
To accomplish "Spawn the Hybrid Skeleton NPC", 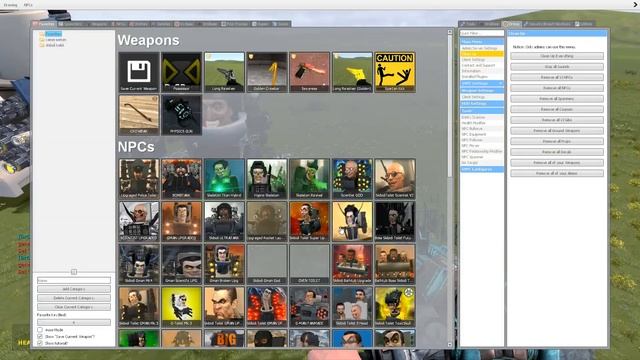I will (x=267, y=179).
